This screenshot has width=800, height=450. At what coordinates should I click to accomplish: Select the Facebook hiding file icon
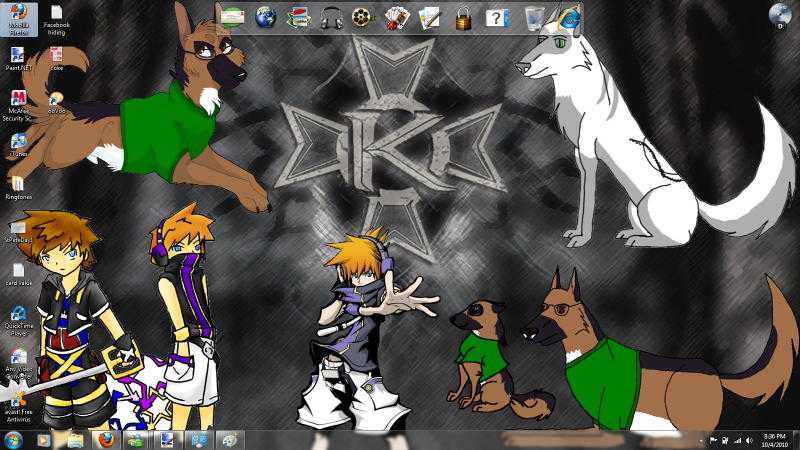(x=56, y=20)
